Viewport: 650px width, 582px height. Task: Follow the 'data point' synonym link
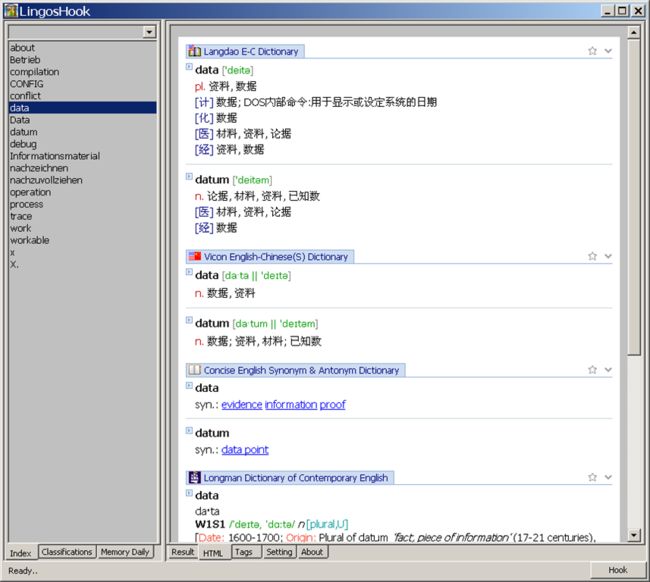[245, 450]
